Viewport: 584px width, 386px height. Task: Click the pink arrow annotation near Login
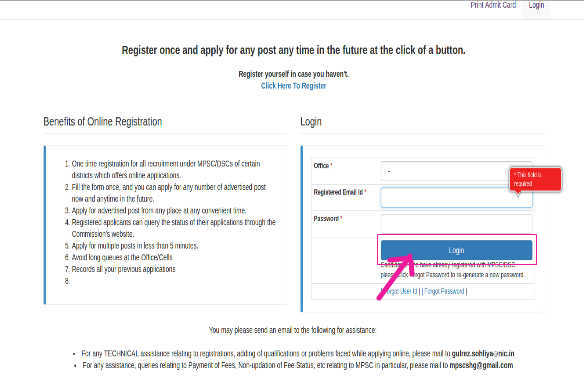coord(396,276)
